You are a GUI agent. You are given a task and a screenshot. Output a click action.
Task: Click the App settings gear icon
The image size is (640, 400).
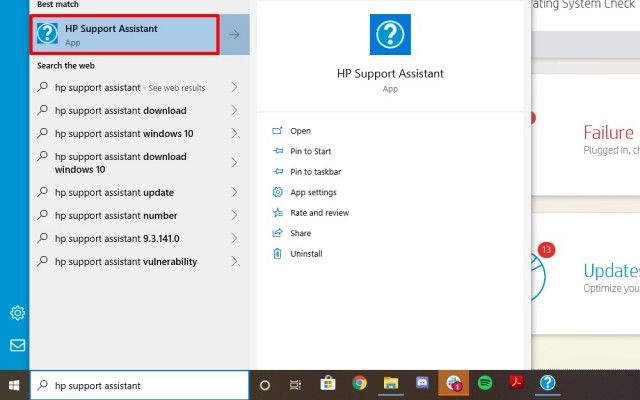tap(278, 192)
